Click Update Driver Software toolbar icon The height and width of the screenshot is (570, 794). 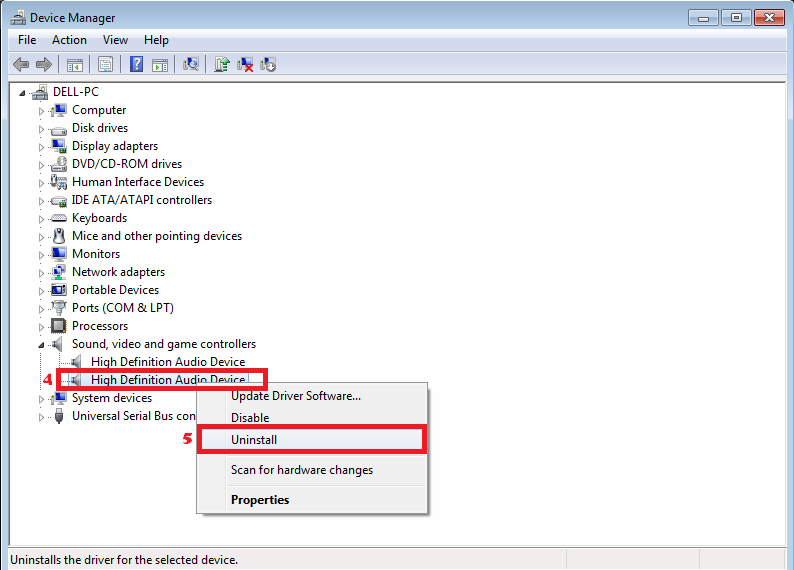(x=222, y=64)
